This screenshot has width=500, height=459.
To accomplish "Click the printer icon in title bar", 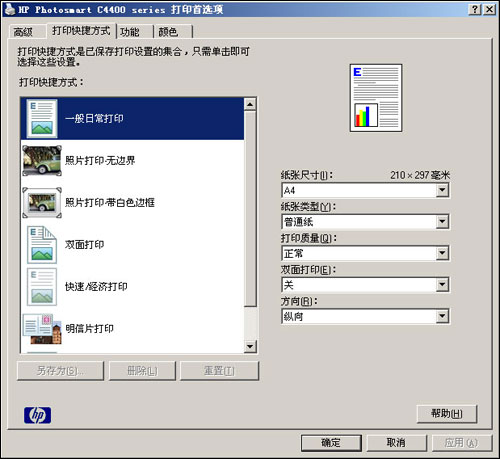I will click(9, 9).
